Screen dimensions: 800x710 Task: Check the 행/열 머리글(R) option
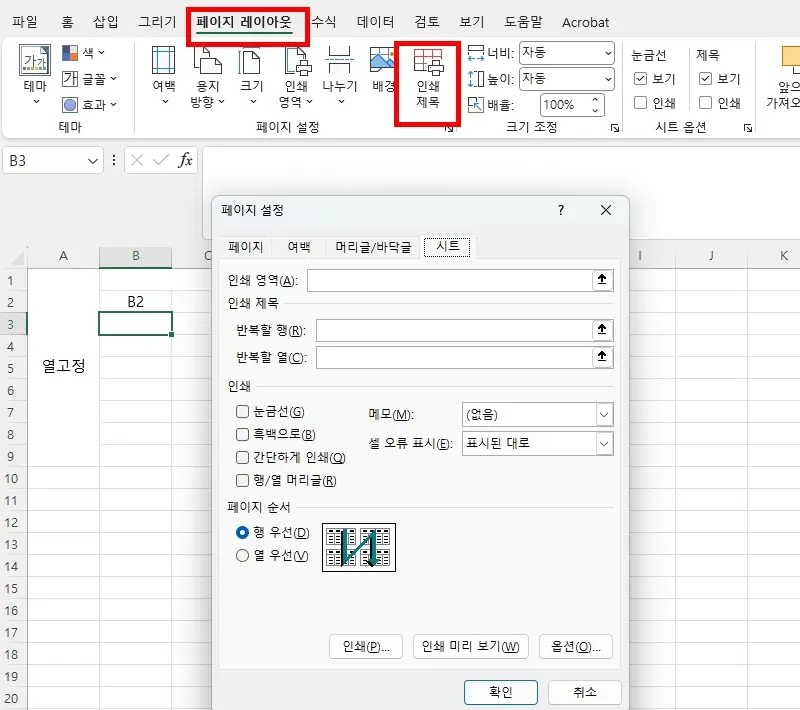click(242, 480)
